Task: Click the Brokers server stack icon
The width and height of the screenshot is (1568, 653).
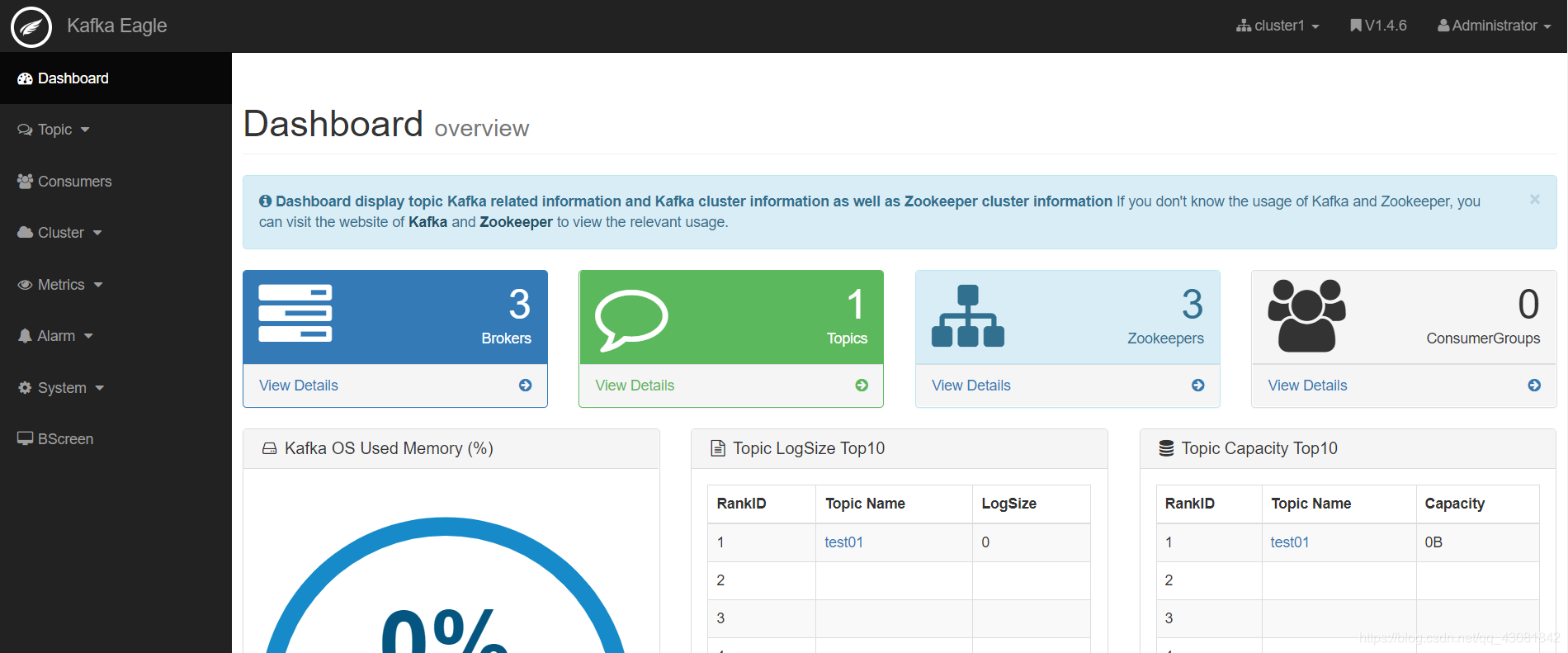Action: coord(295,313)
